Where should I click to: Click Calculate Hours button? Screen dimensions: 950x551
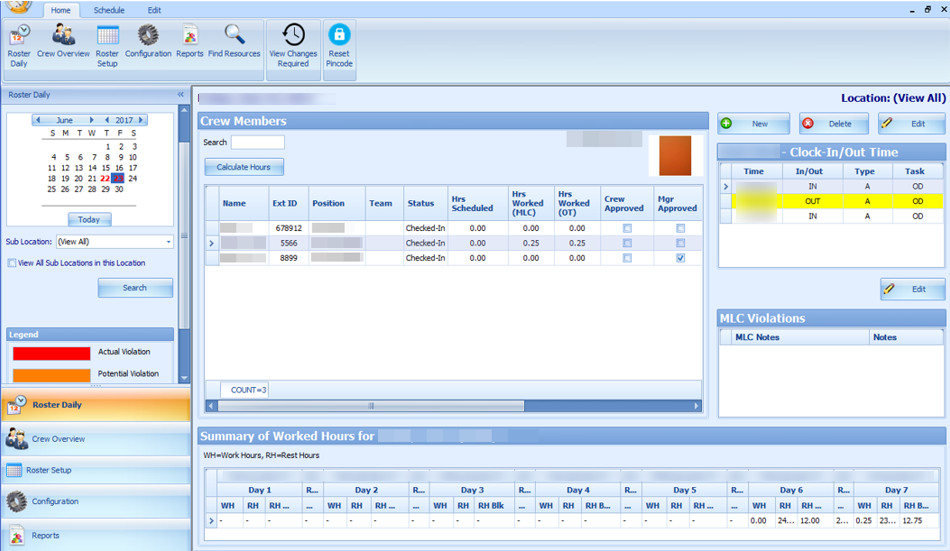(244, 167)
